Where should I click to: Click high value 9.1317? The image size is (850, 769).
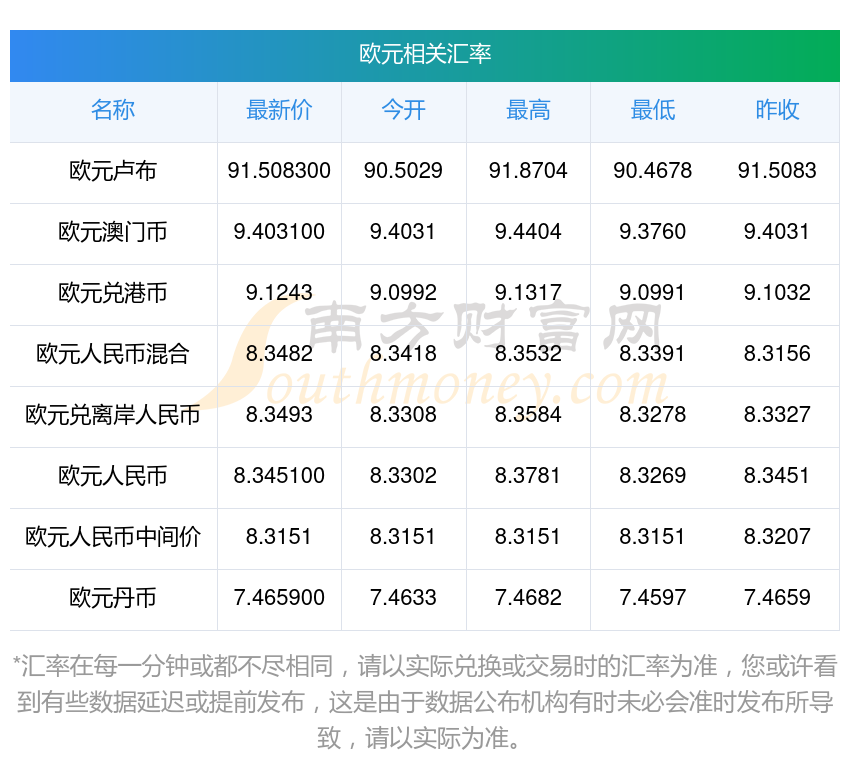[528, 293]
